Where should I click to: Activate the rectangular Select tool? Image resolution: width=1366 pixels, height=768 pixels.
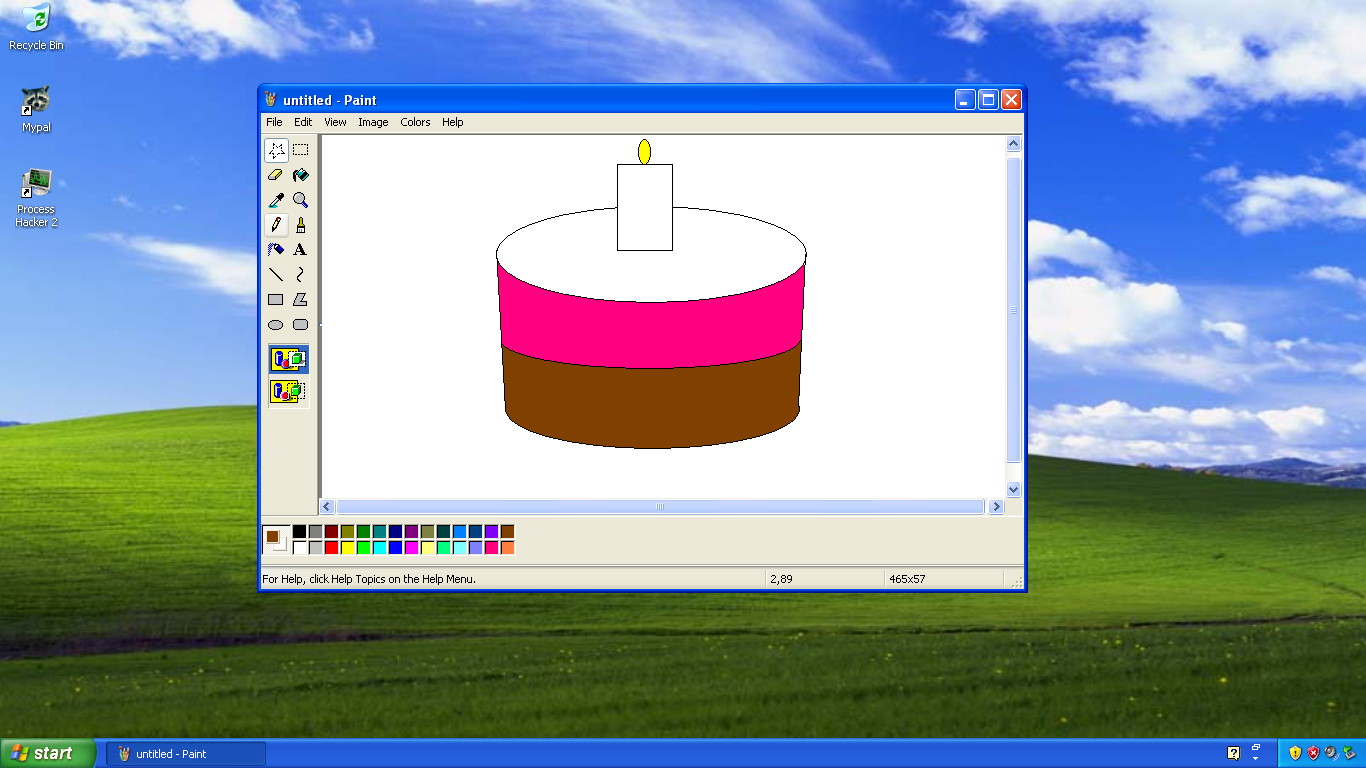(301, 150)
